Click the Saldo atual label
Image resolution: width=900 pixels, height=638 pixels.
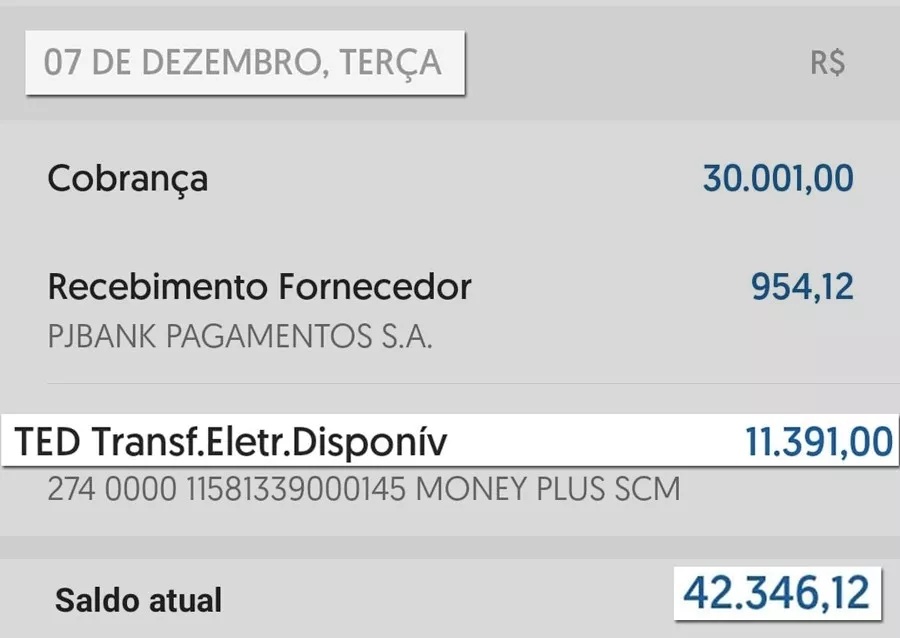138,600
